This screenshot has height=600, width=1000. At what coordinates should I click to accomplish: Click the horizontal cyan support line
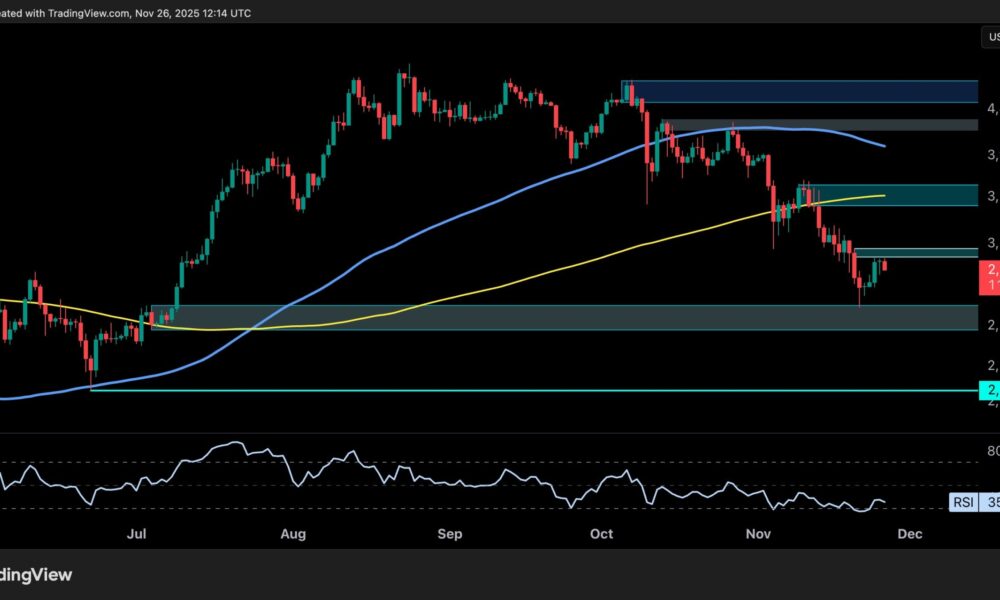coord(500,388)
